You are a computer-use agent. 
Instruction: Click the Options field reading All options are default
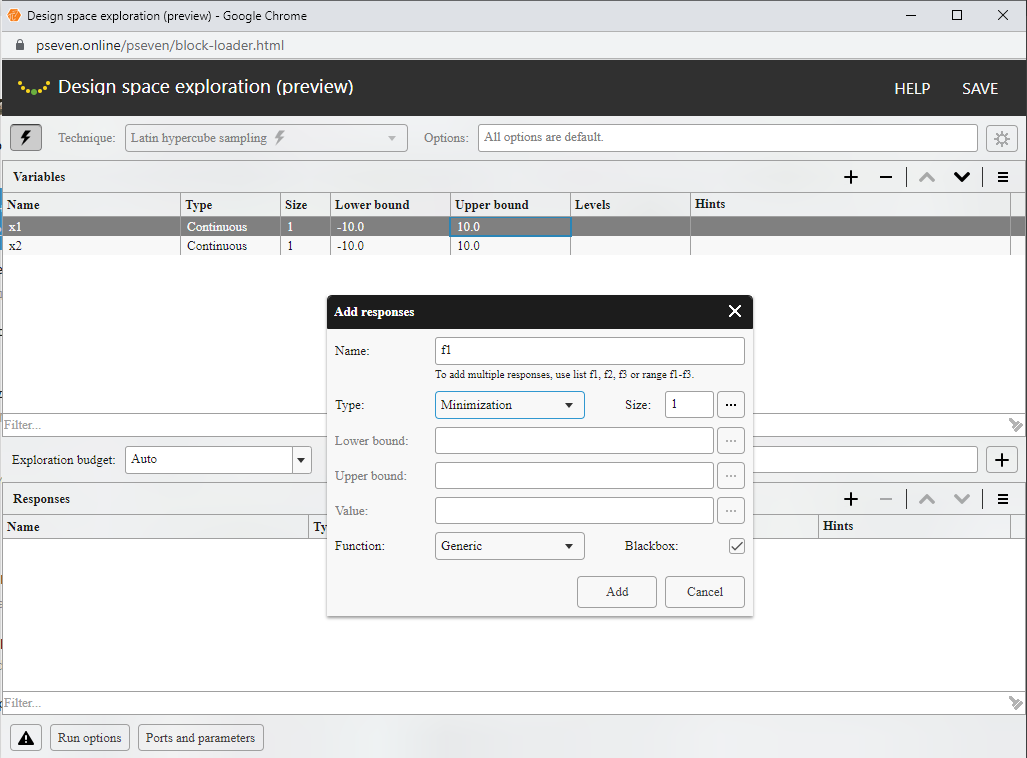pyautogui.click(x=728, y=138)
